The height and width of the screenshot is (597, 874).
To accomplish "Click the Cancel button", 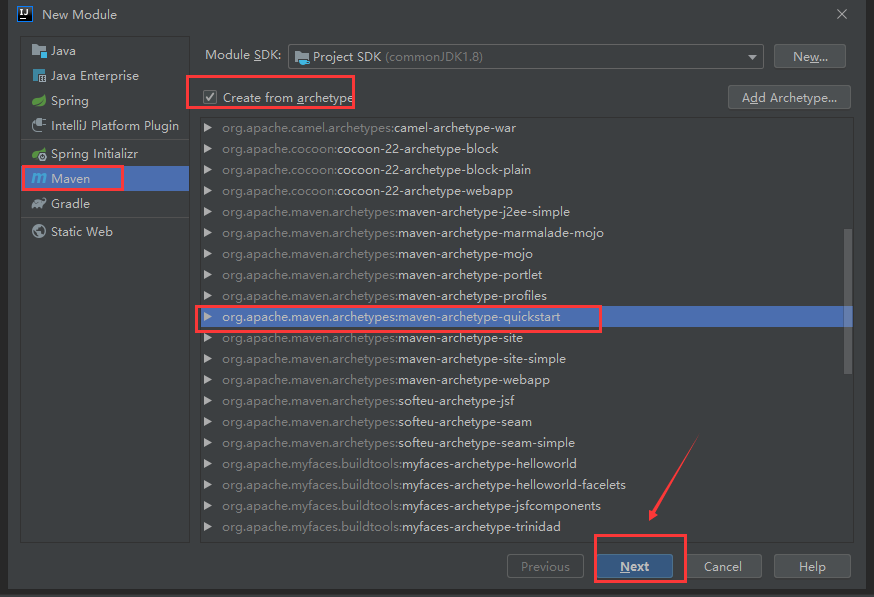I will [722, 566].
